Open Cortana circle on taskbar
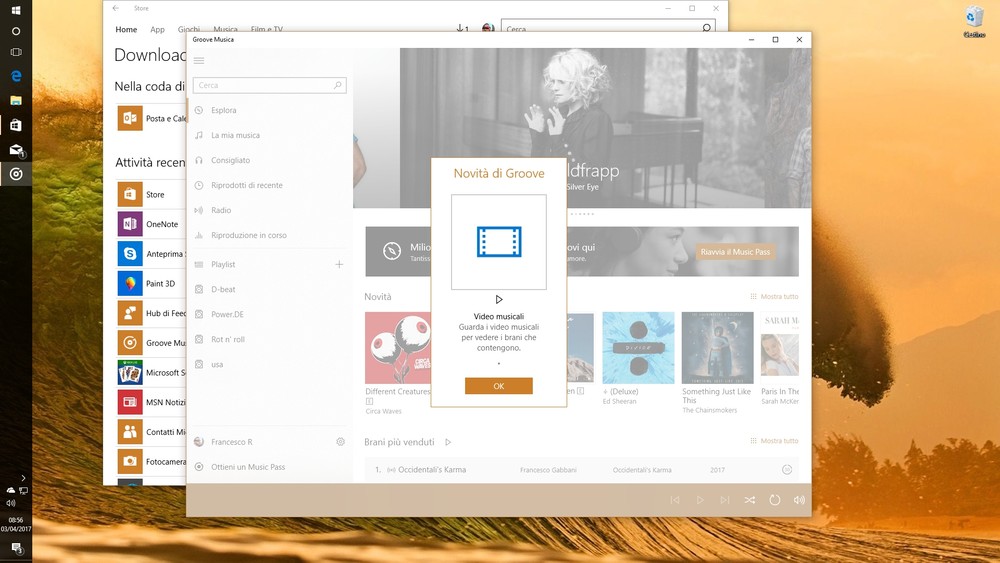The height and width of the screenshot is (563, 1000). (16, 31)
